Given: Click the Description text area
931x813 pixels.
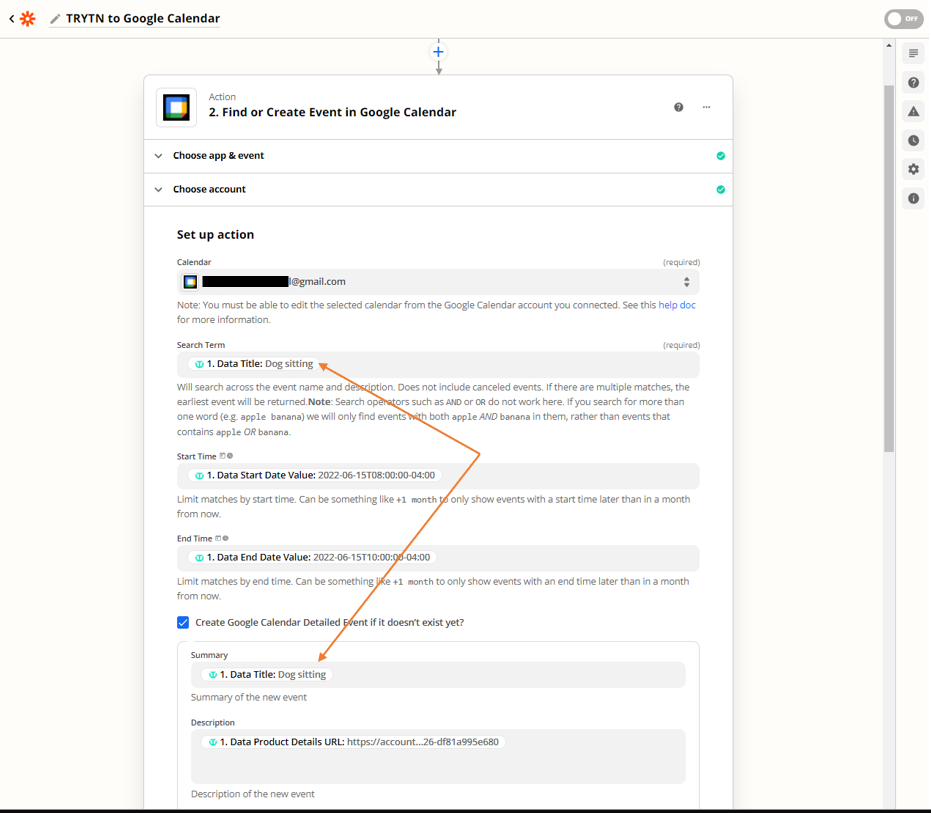Looking at the screenshot, I should (438, 757).
